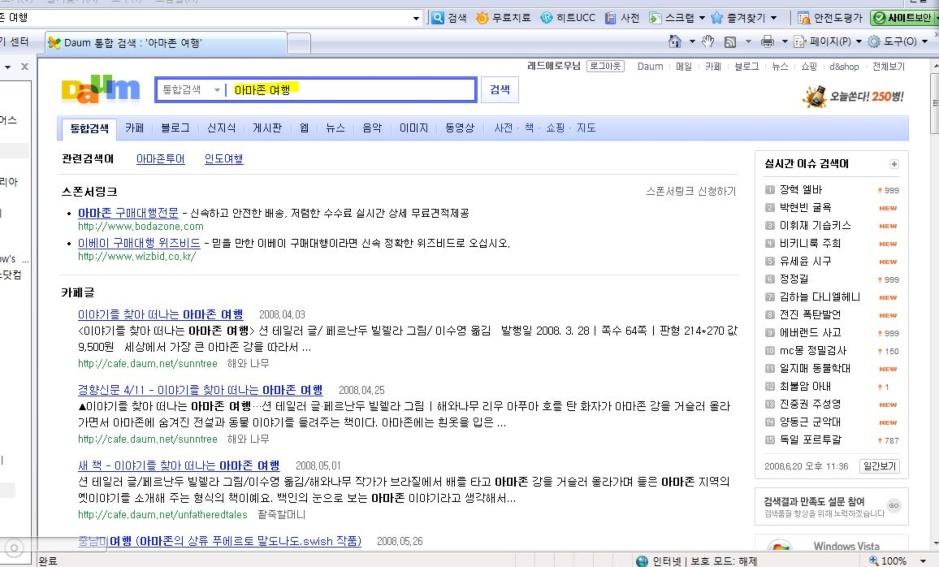The height and width of the screenshot is (567, 939).
Task: Click the 인터넷 | 보호 모드 status zone
Action: click(x=696, y=561)
